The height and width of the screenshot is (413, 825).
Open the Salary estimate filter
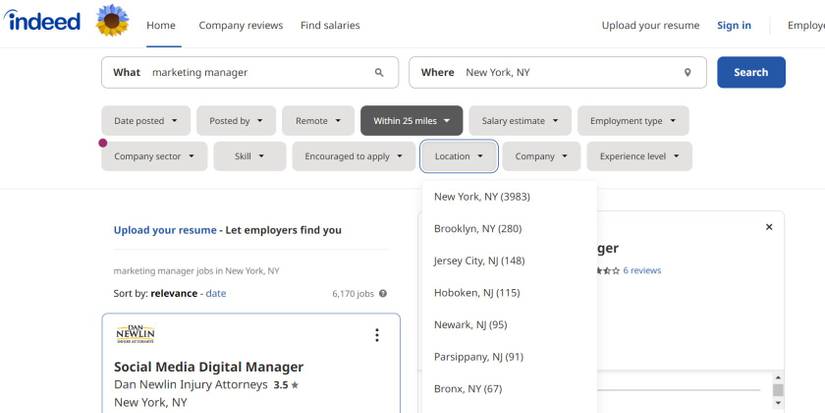[520, 120]
